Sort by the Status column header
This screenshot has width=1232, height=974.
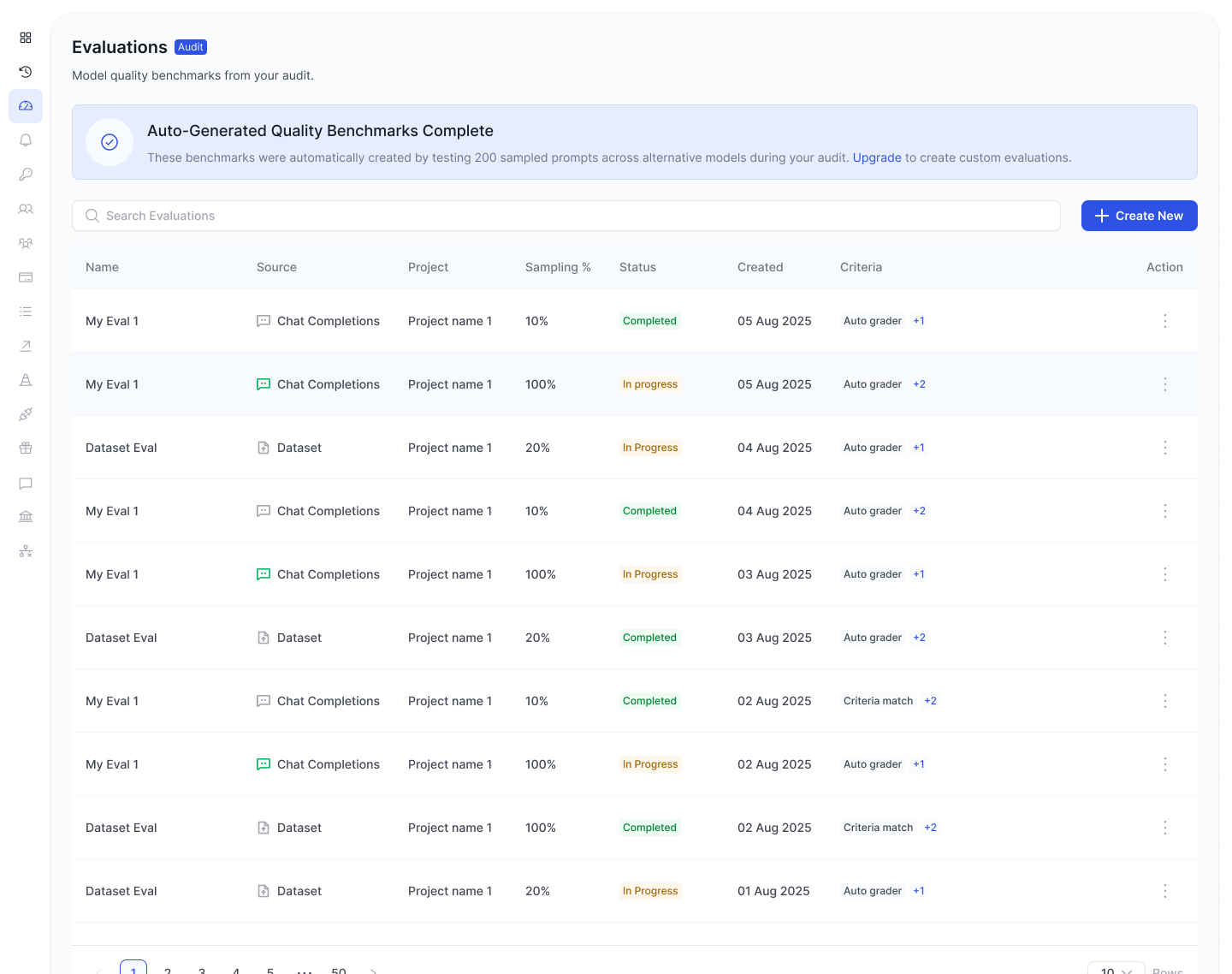click(x=637, y=267)
